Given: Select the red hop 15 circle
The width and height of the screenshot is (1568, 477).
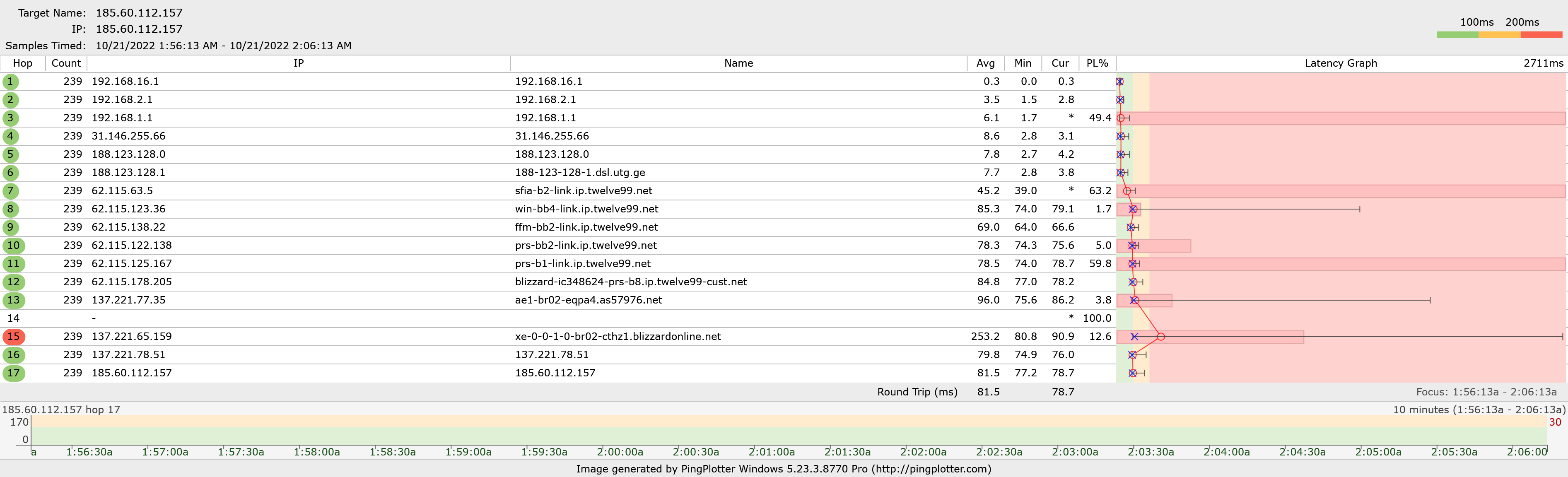Looking at the screenshot, I should [x=13, y=337].
